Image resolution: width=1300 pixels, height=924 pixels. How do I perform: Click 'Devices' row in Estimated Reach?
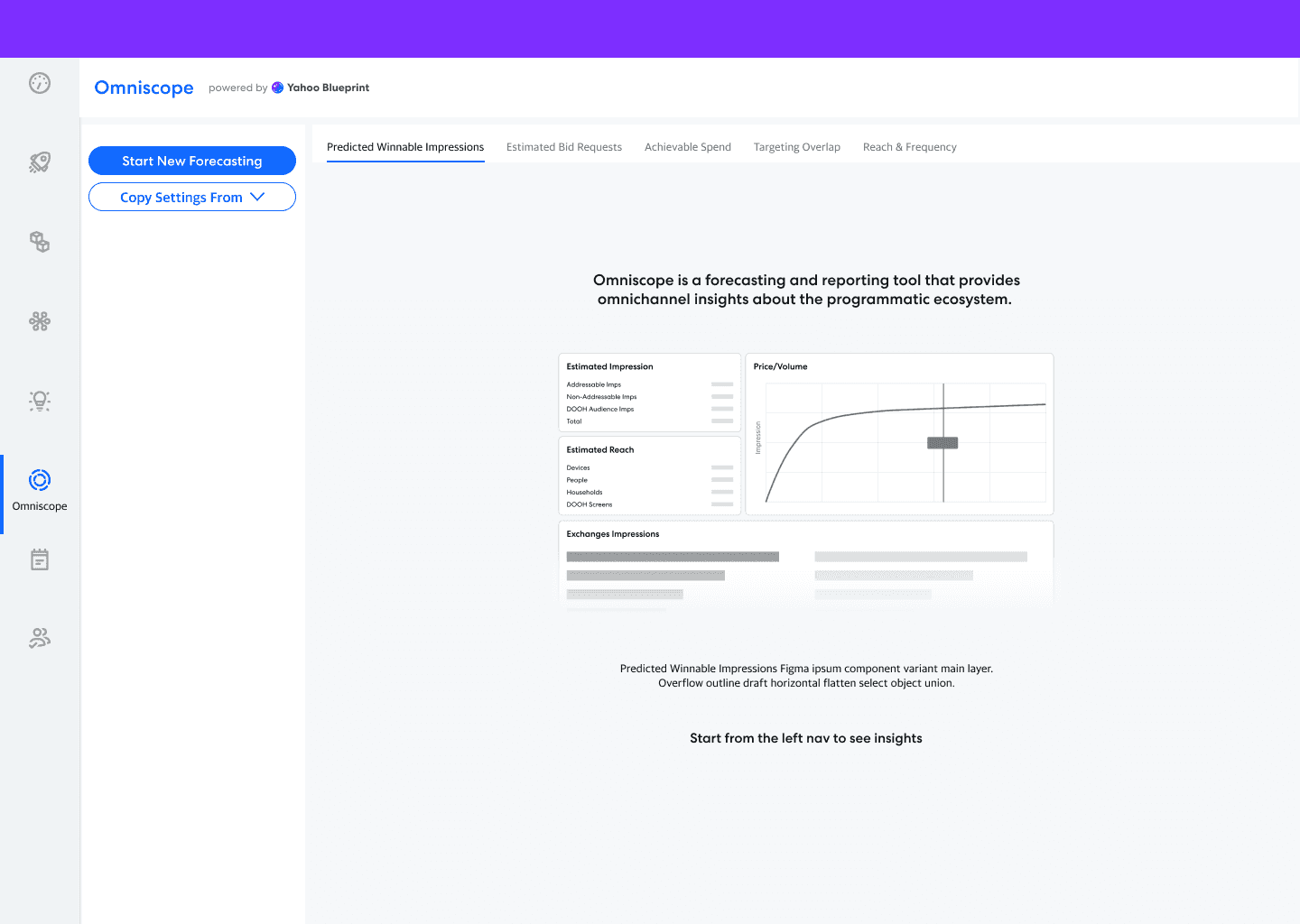pos(650,467)
